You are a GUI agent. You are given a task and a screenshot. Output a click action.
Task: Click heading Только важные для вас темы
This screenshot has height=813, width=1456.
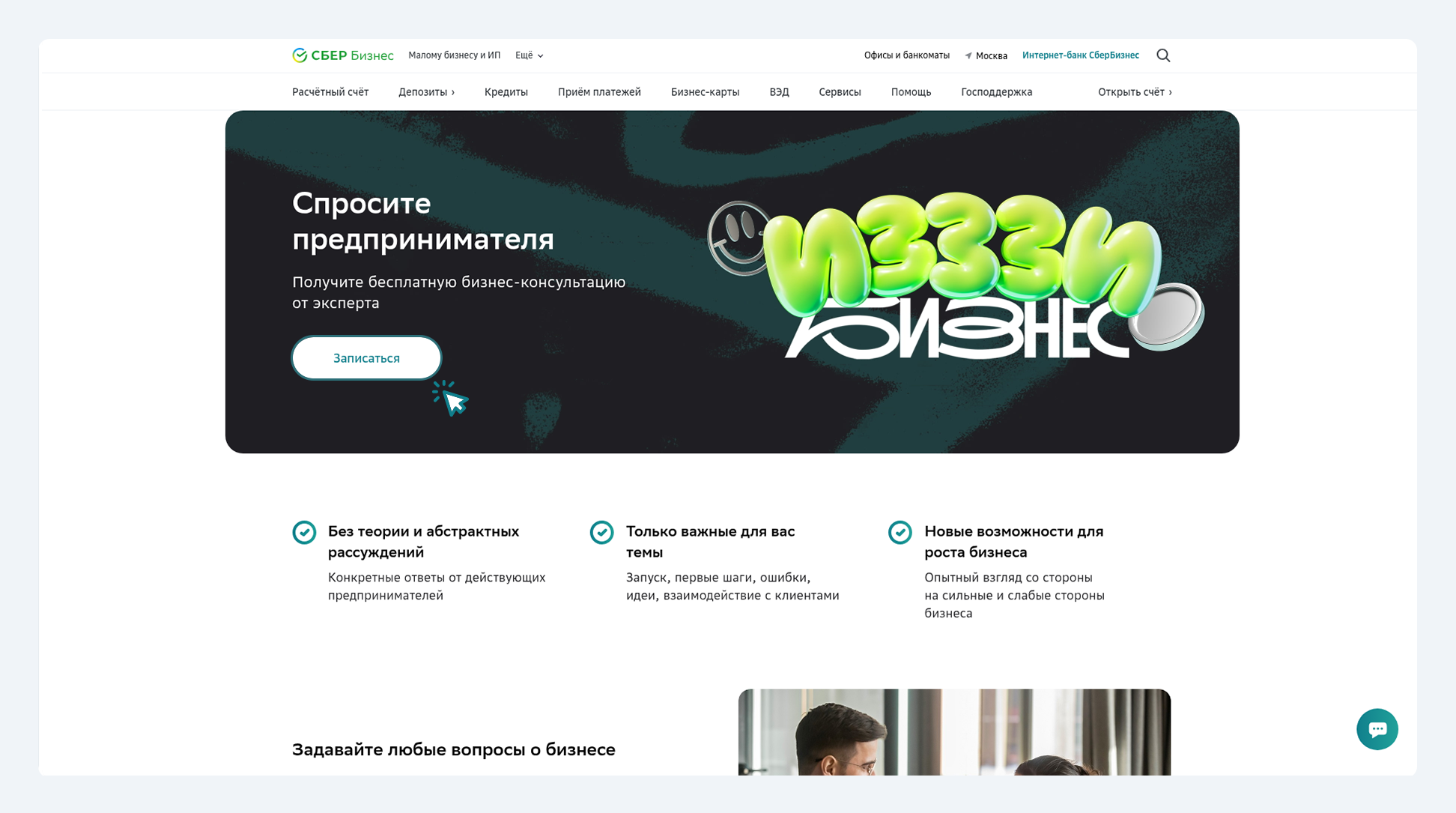[710, 542]
